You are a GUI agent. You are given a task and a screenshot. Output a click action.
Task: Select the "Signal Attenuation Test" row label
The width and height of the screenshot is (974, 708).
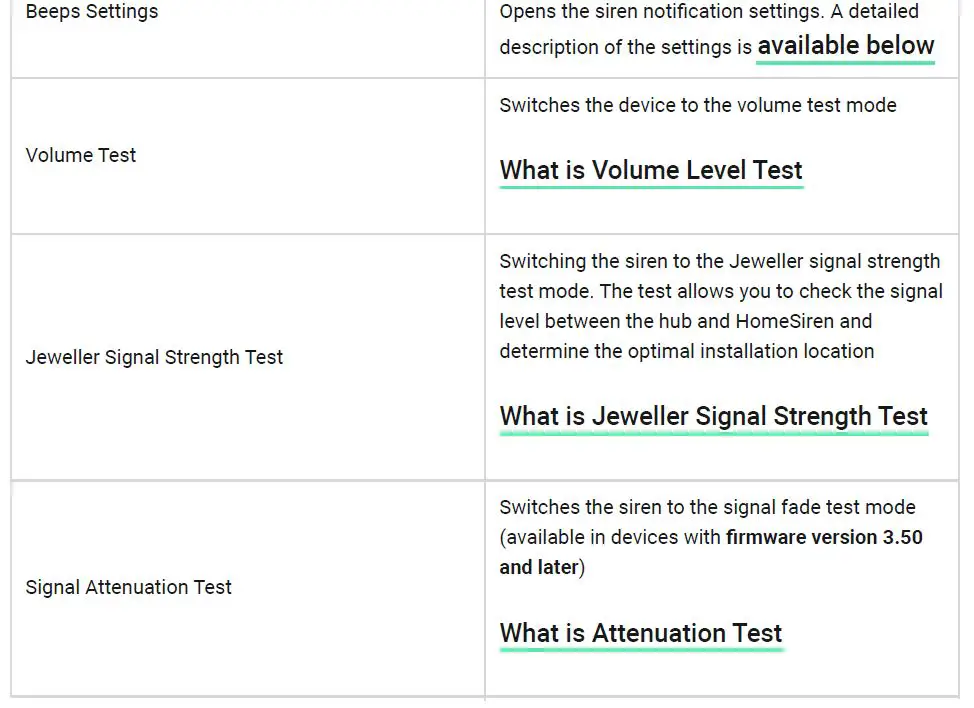click(x=128, y=587)
